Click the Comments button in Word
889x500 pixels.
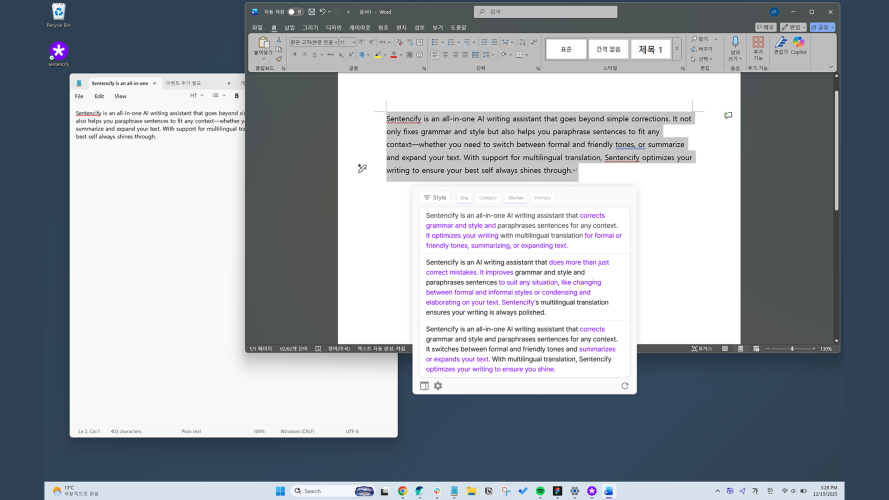(765, 27)
